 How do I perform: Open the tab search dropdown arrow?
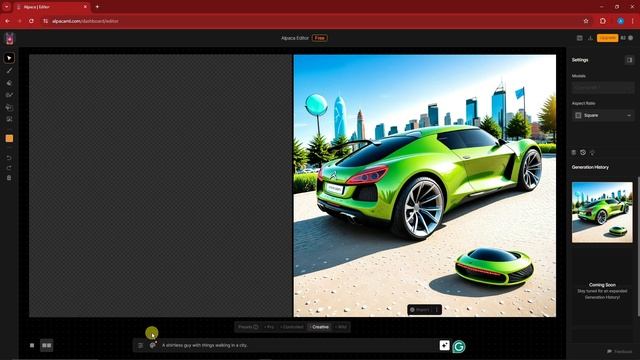pos(7,7)
